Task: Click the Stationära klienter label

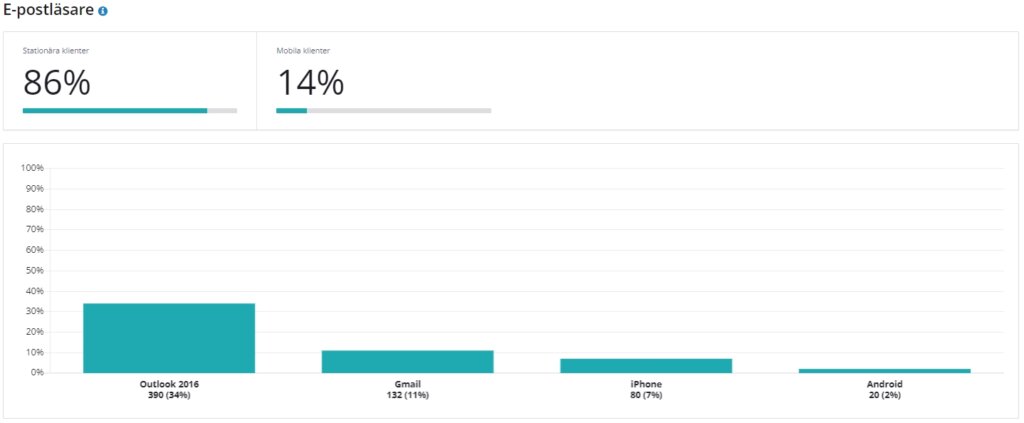Action: click(56, 50)
